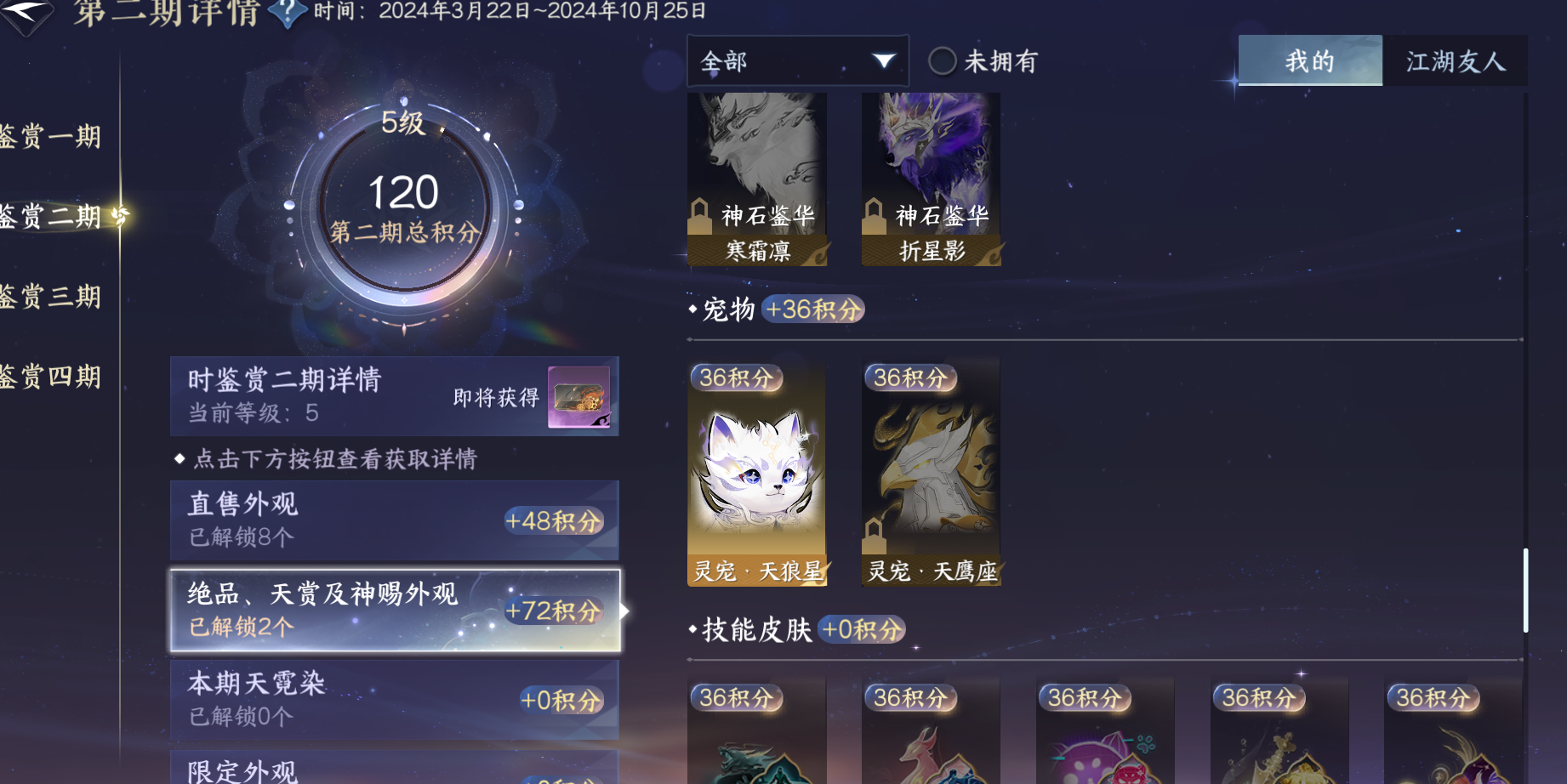Open the 直售外观 category button

click(x=395, y=520)
